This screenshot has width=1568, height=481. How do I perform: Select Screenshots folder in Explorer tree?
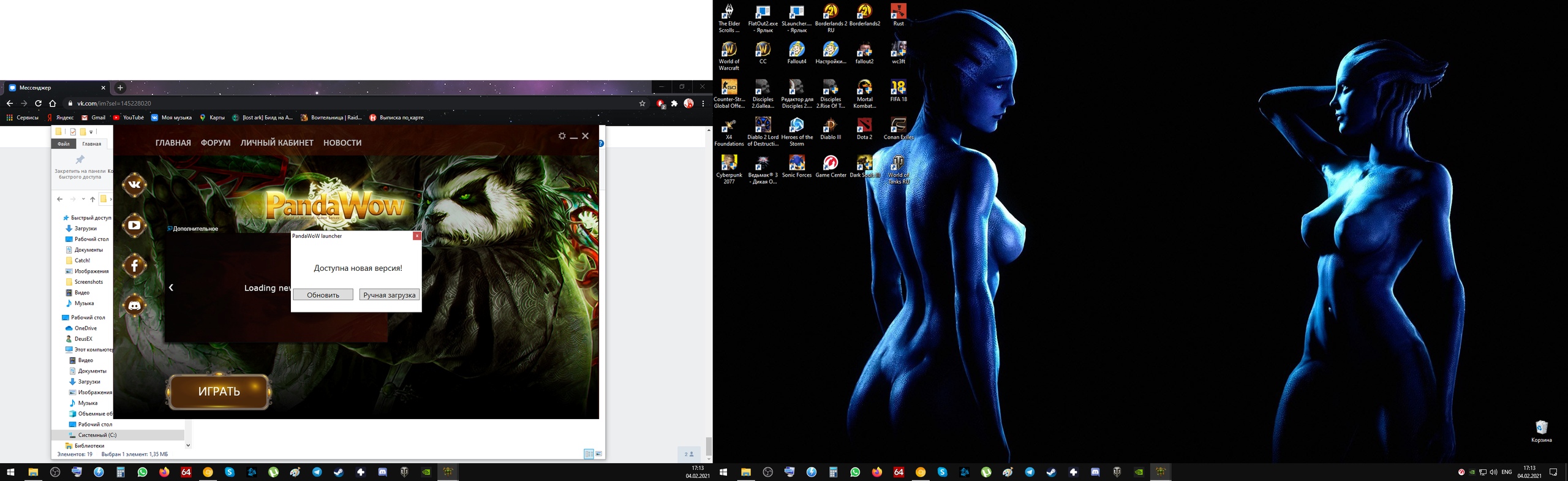pyautogui.click(x=85, y=282)
